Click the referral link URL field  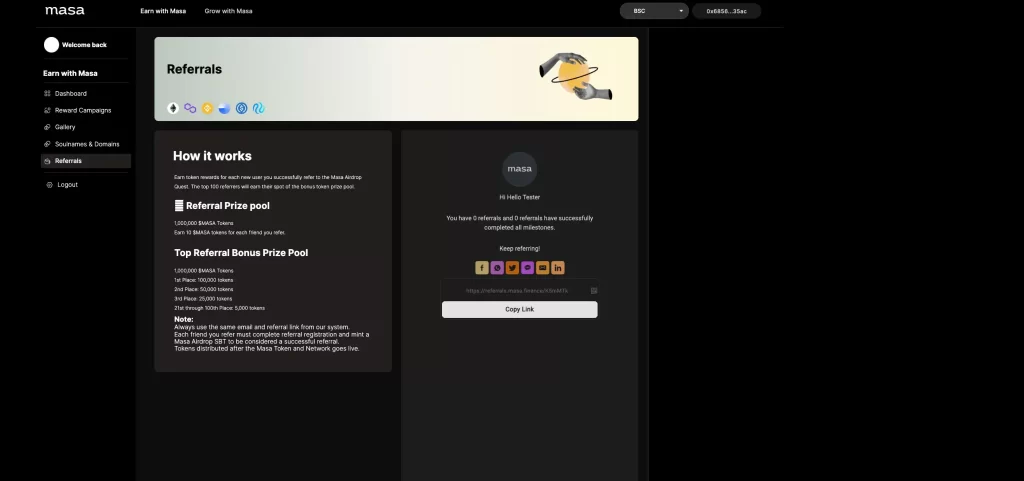pos(516,291)
